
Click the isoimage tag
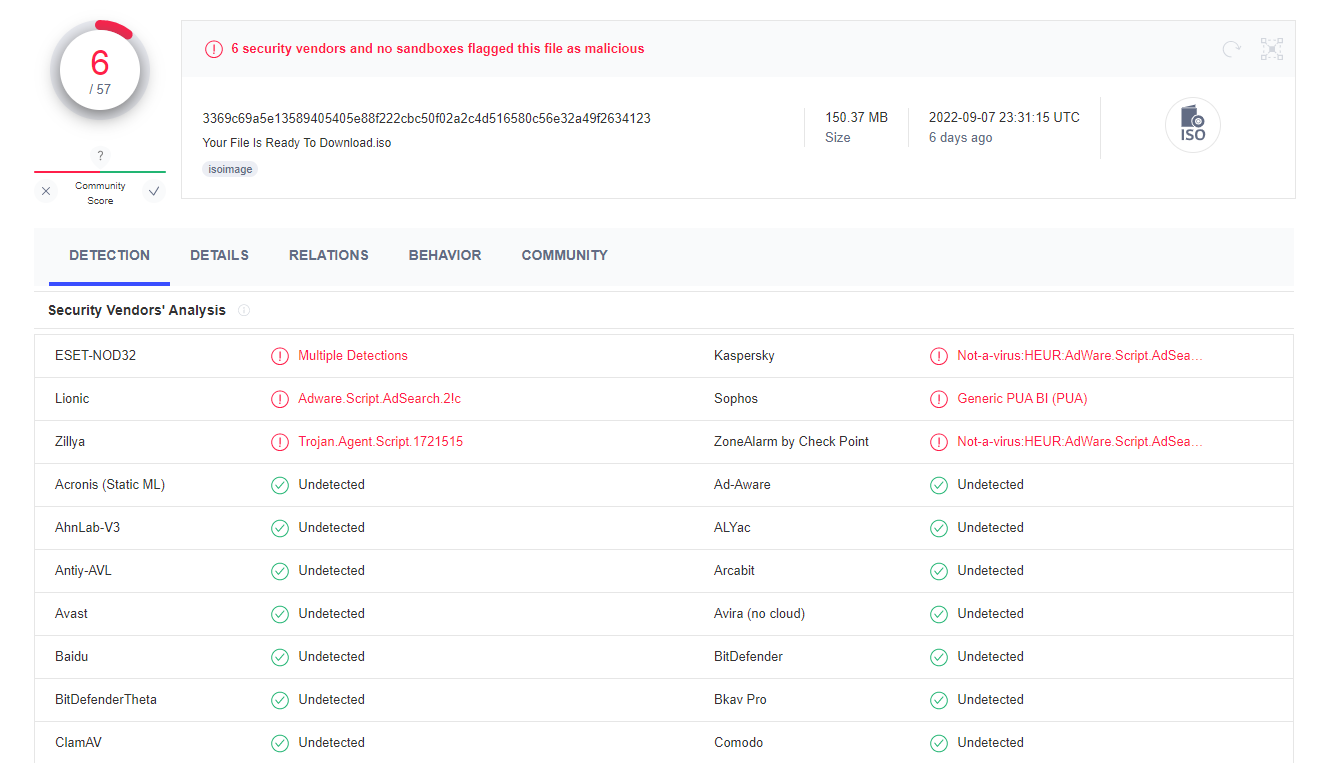click(x=230, y=170)
